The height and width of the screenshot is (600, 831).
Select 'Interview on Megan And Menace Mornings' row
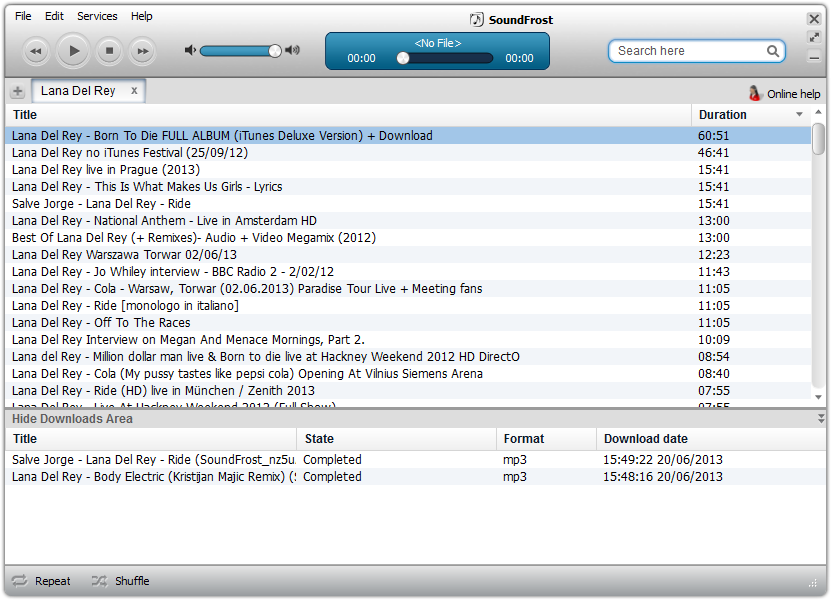[408, 339]
